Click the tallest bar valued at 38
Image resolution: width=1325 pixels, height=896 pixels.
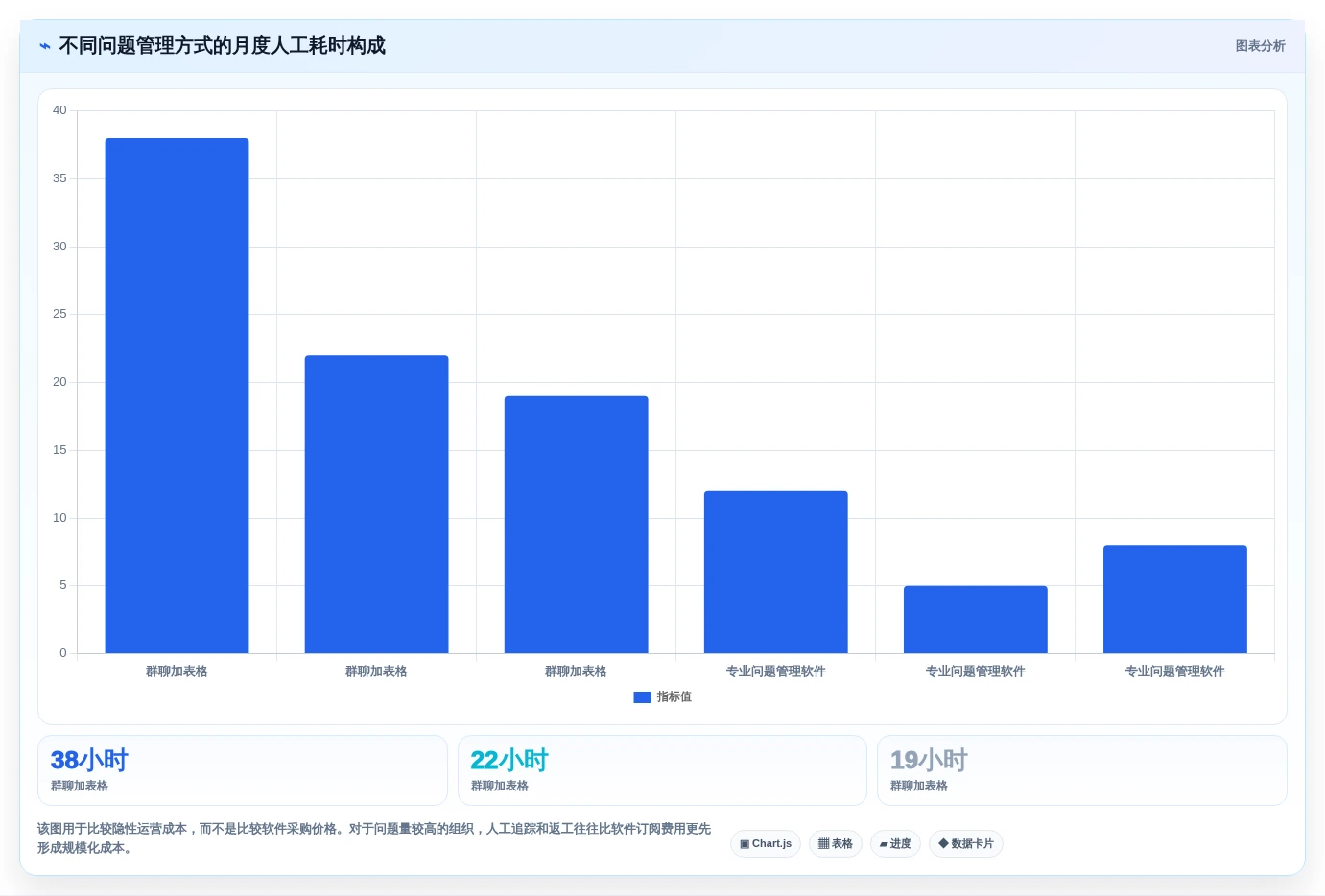(x=177, y=395)
